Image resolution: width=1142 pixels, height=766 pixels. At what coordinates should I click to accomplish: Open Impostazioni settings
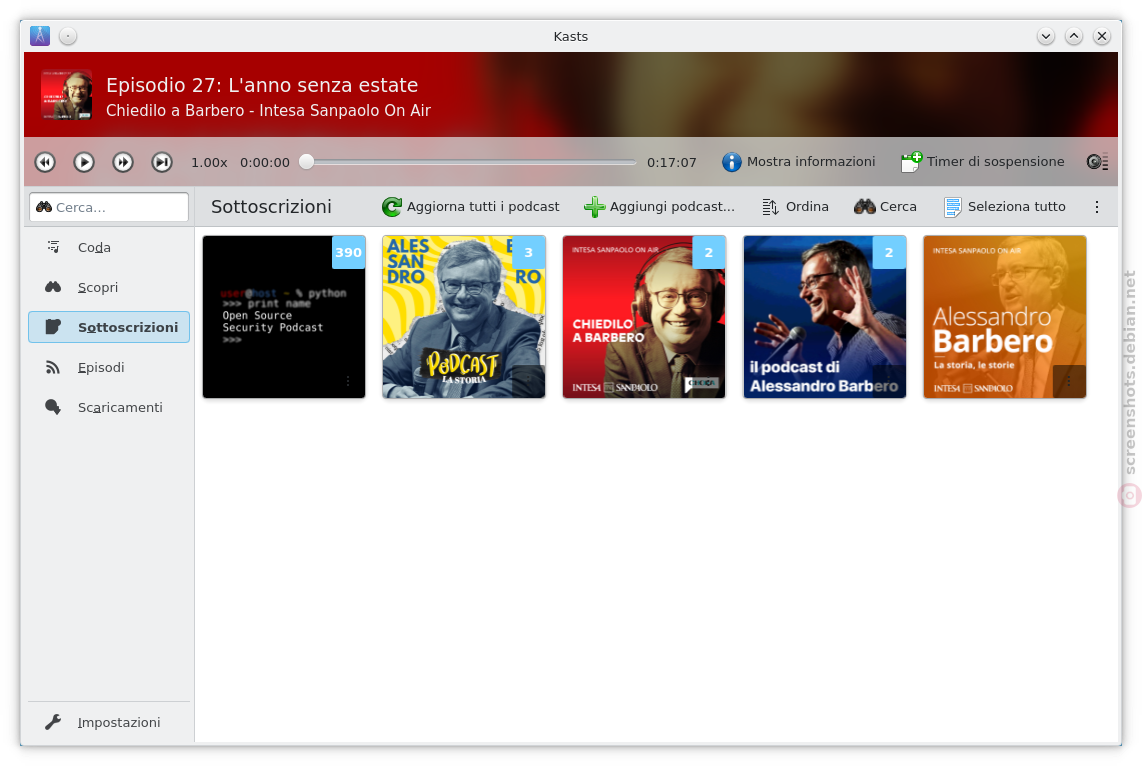click(x=109, y=722)
